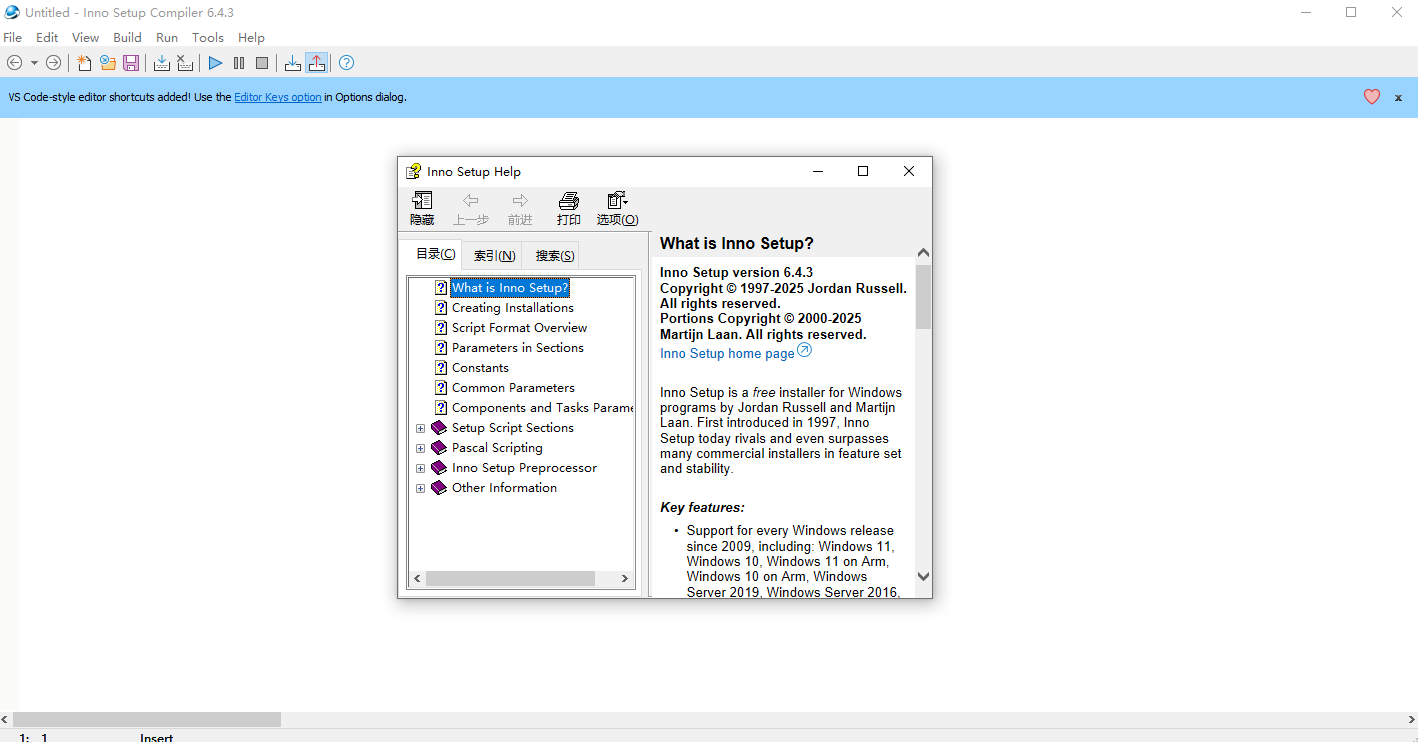Select 'Creating Installations' topic

pyautogui.click(x=513, y=308)
